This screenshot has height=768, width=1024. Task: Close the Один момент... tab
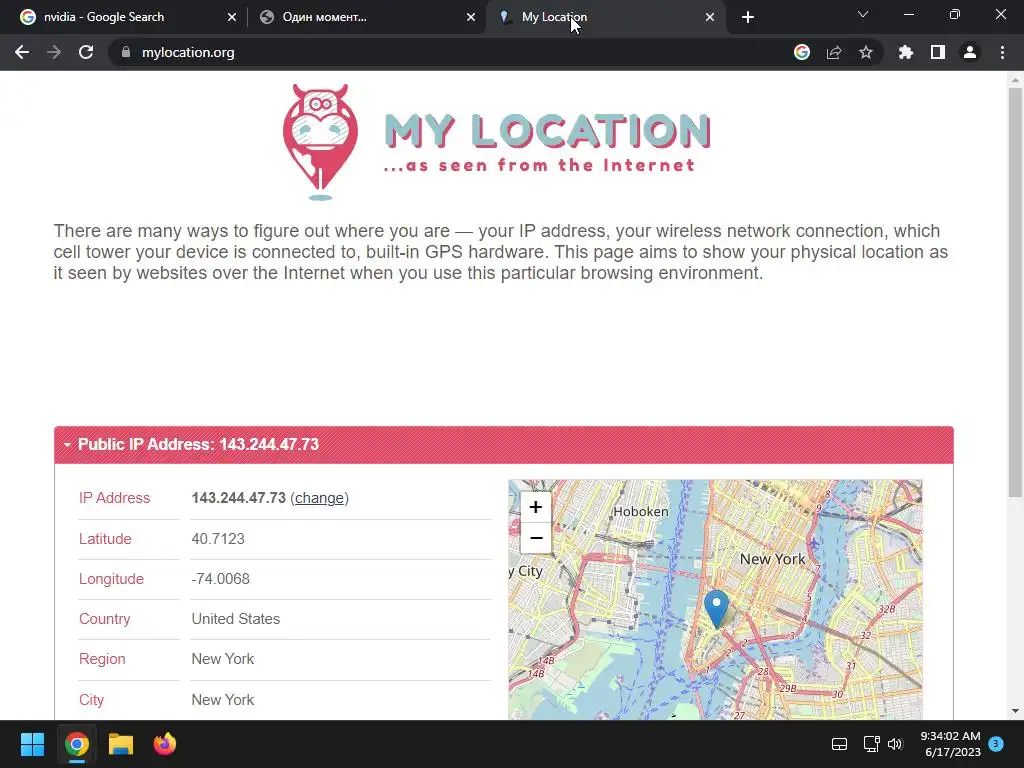tap(471, 17)
